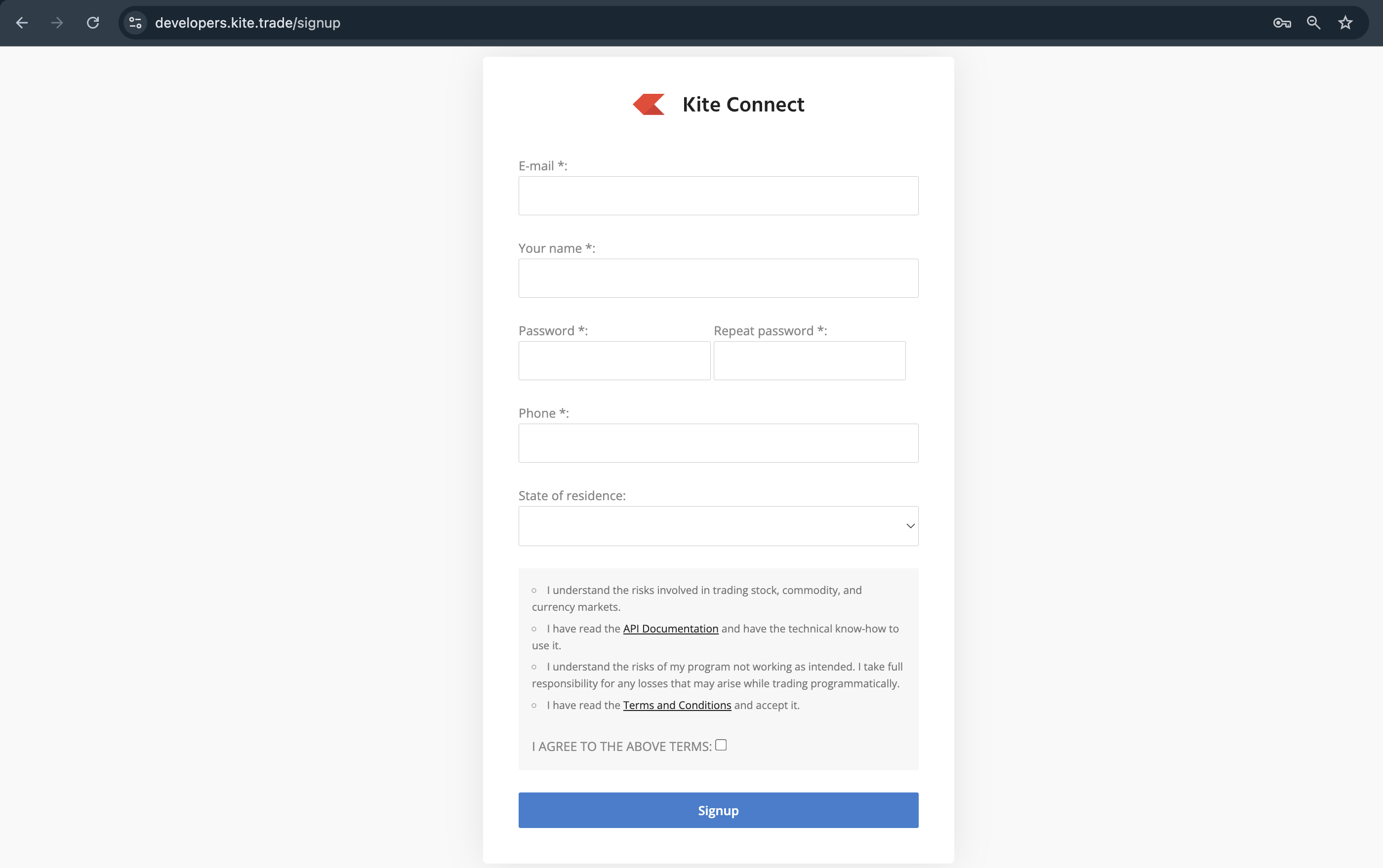
Task: Click the program risks responsibility statement
Action: pyautogui.click(x=717, y=675)
